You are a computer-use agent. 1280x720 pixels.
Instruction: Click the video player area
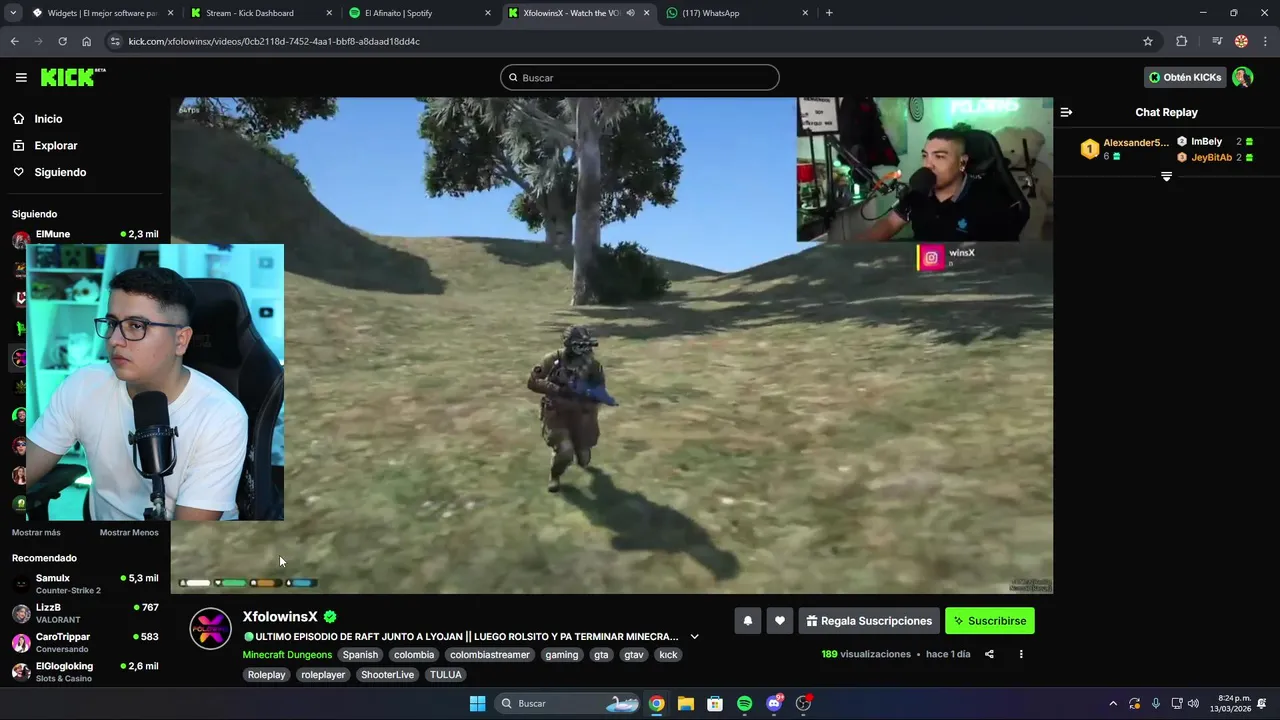click(x=611, y=345)
